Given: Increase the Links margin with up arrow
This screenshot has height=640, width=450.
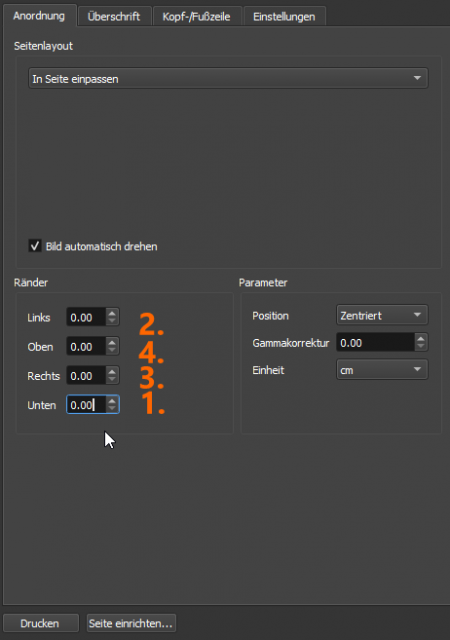Looking at the screenshot, I should [112, 313].
